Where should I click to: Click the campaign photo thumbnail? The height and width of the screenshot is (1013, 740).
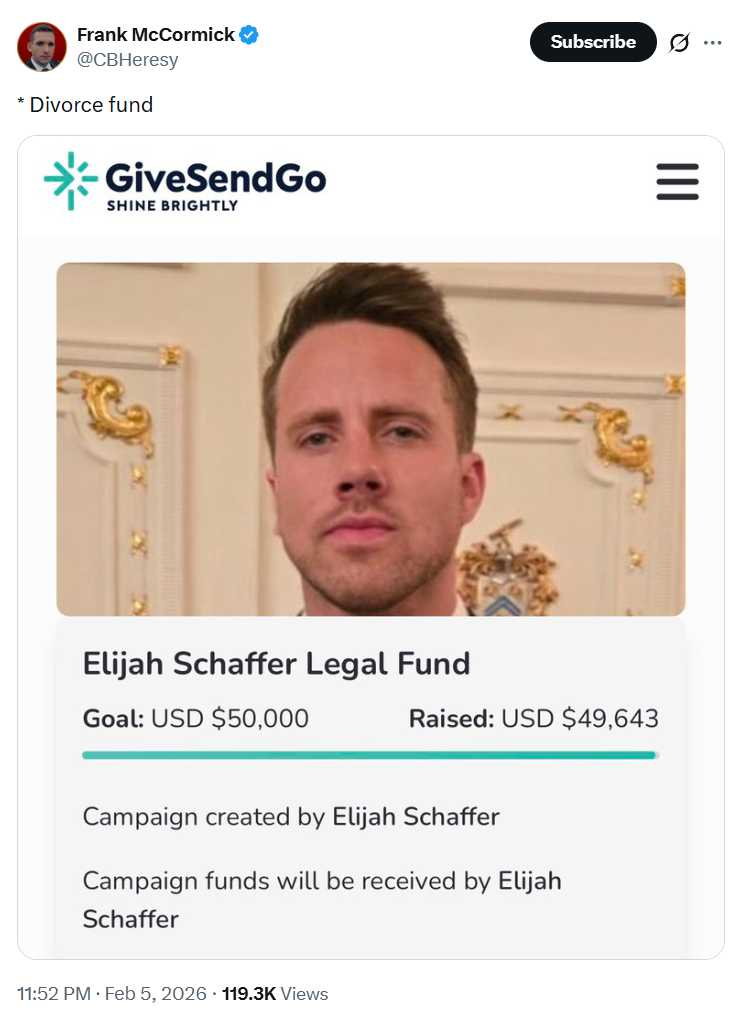tap(371, 439)
